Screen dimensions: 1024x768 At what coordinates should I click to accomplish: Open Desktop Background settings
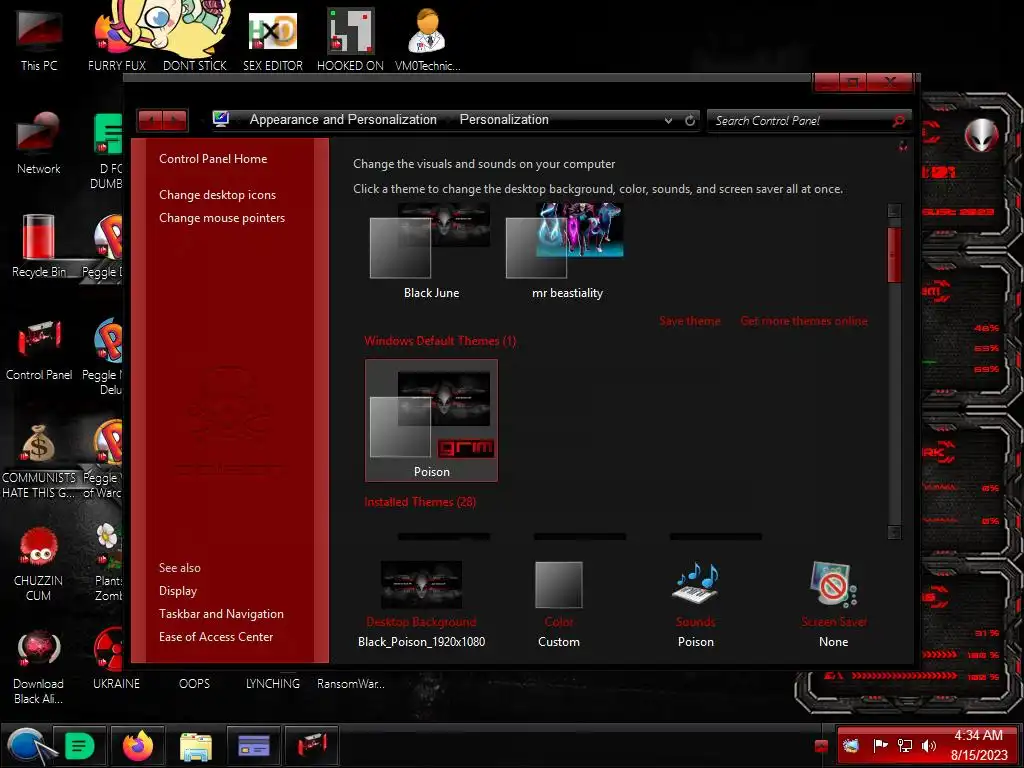pyautogui.click(x=421, y=604)
